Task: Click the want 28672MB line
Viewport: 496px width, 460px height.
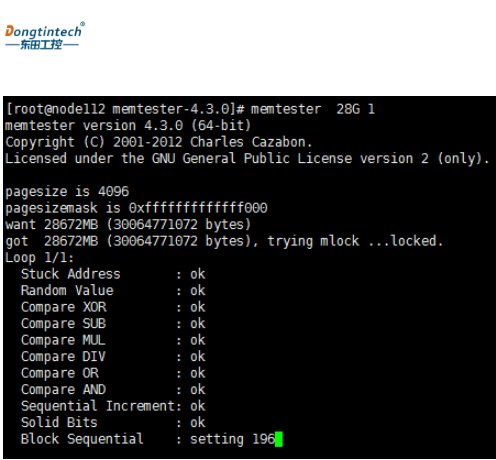Action: (128, 225)
